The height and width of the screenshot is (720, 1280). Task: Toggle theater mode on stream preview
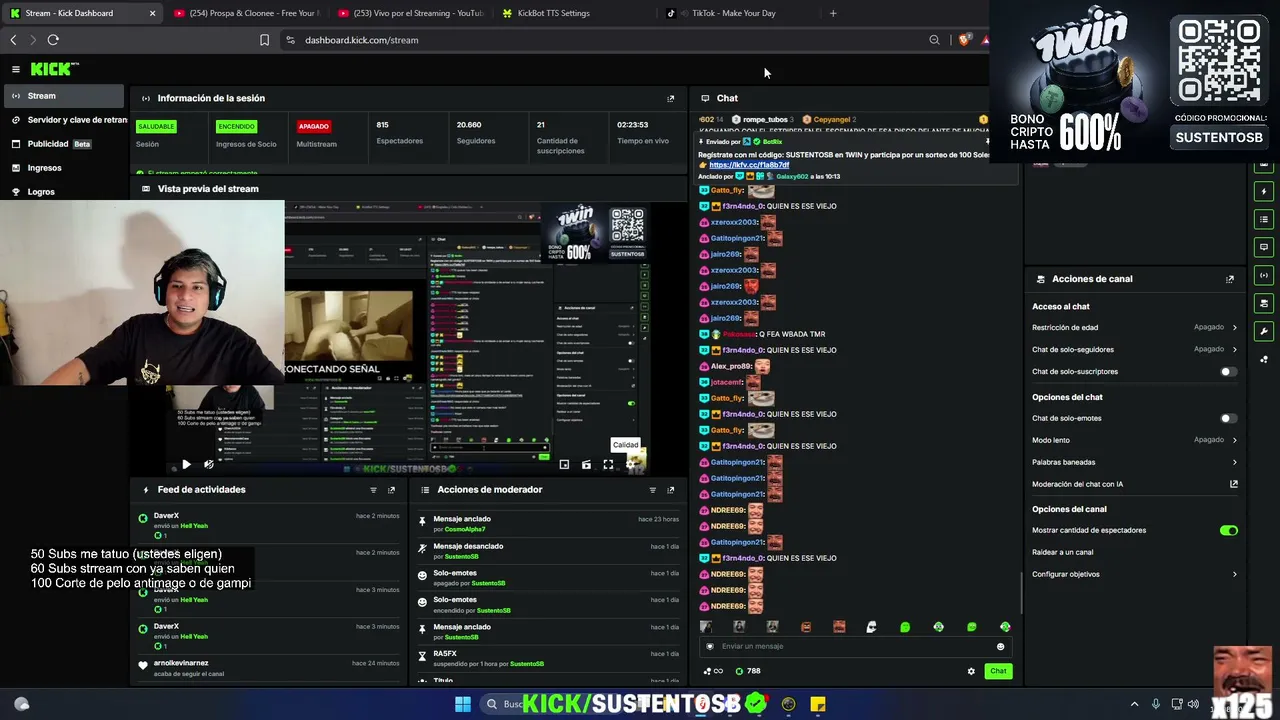[586, 464]
